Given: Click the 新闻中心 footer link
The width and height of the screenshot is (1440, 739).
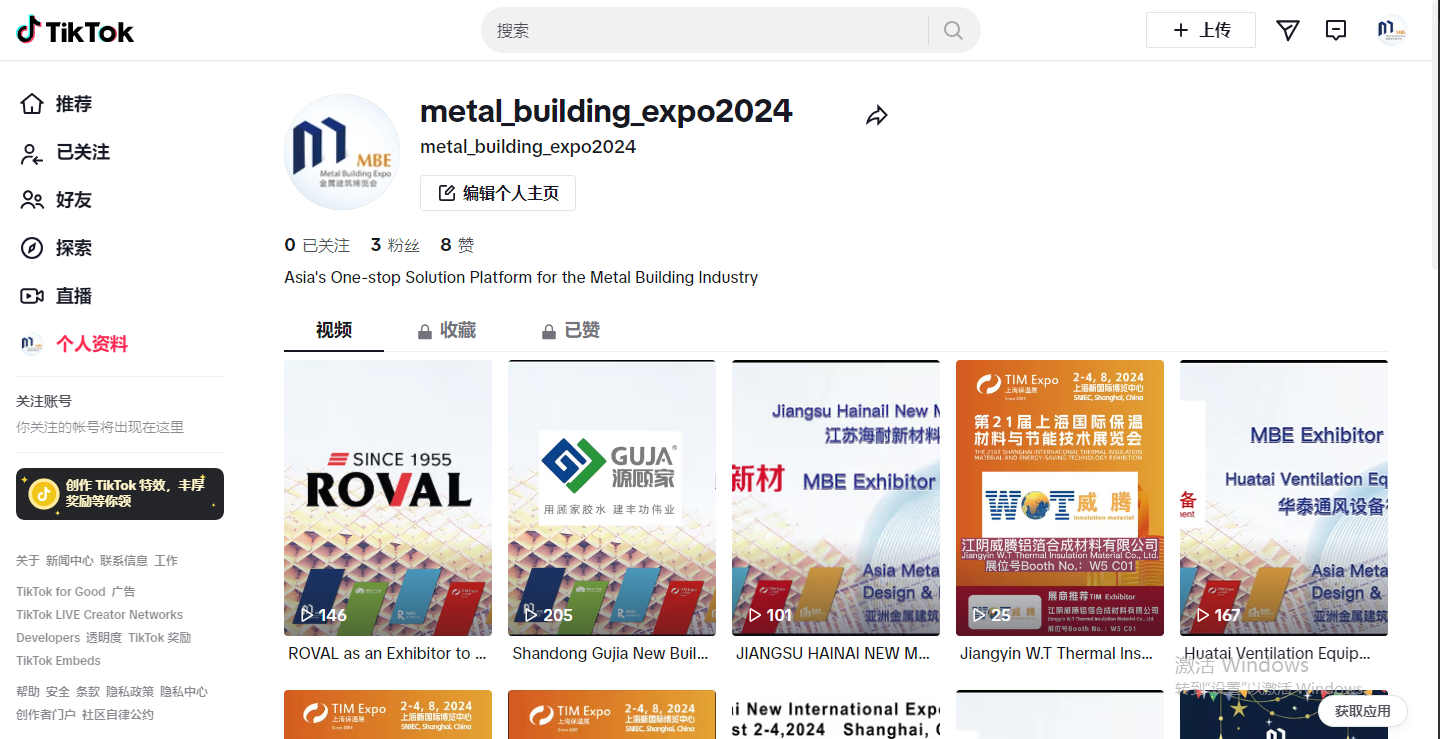Looking at the screenshot, I should (x=70, y=561).
